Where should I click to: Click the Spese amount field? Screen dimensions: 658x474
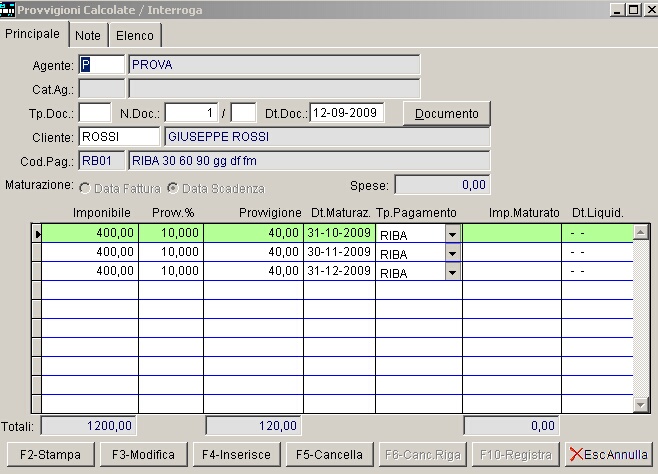point(442,185)
